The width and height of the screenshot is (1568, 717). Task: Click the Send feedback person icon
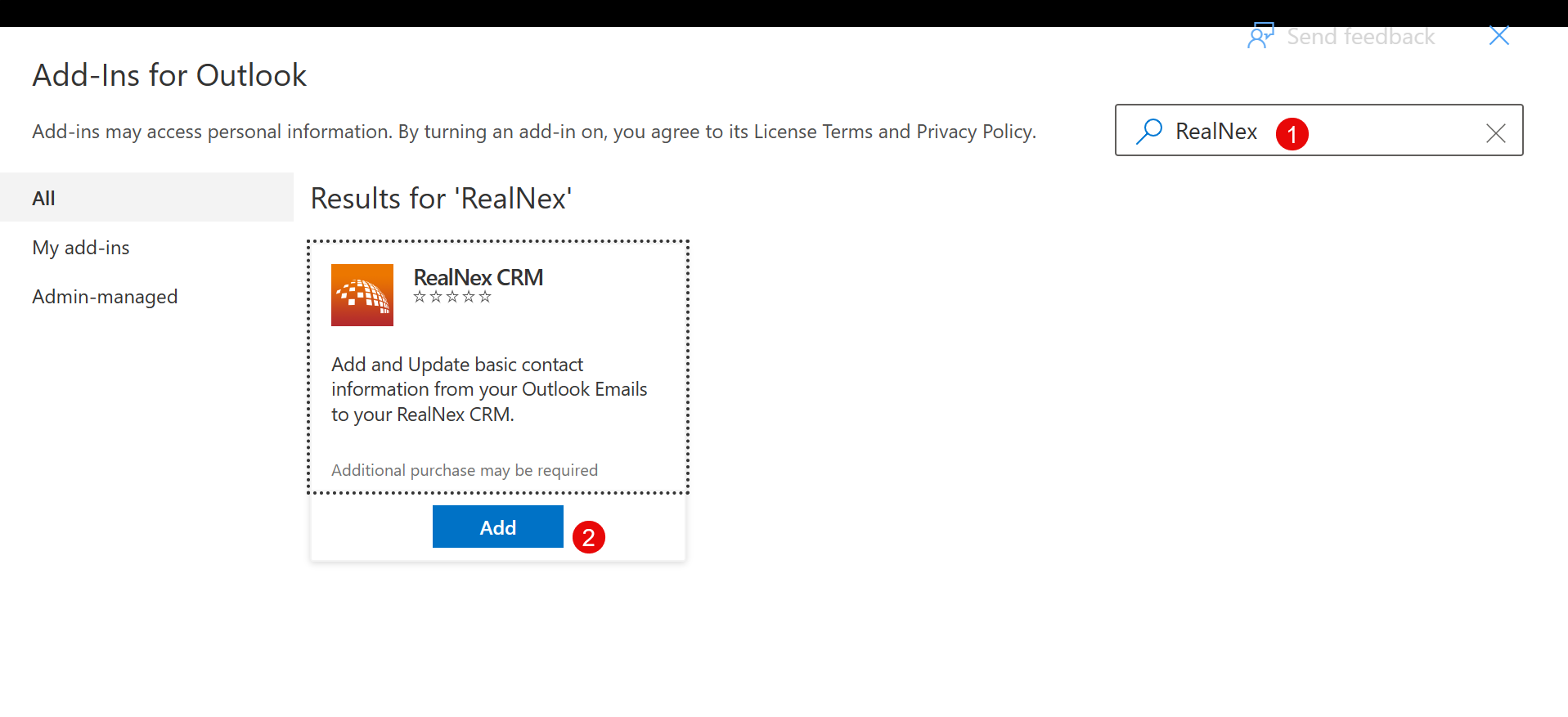1260,36
